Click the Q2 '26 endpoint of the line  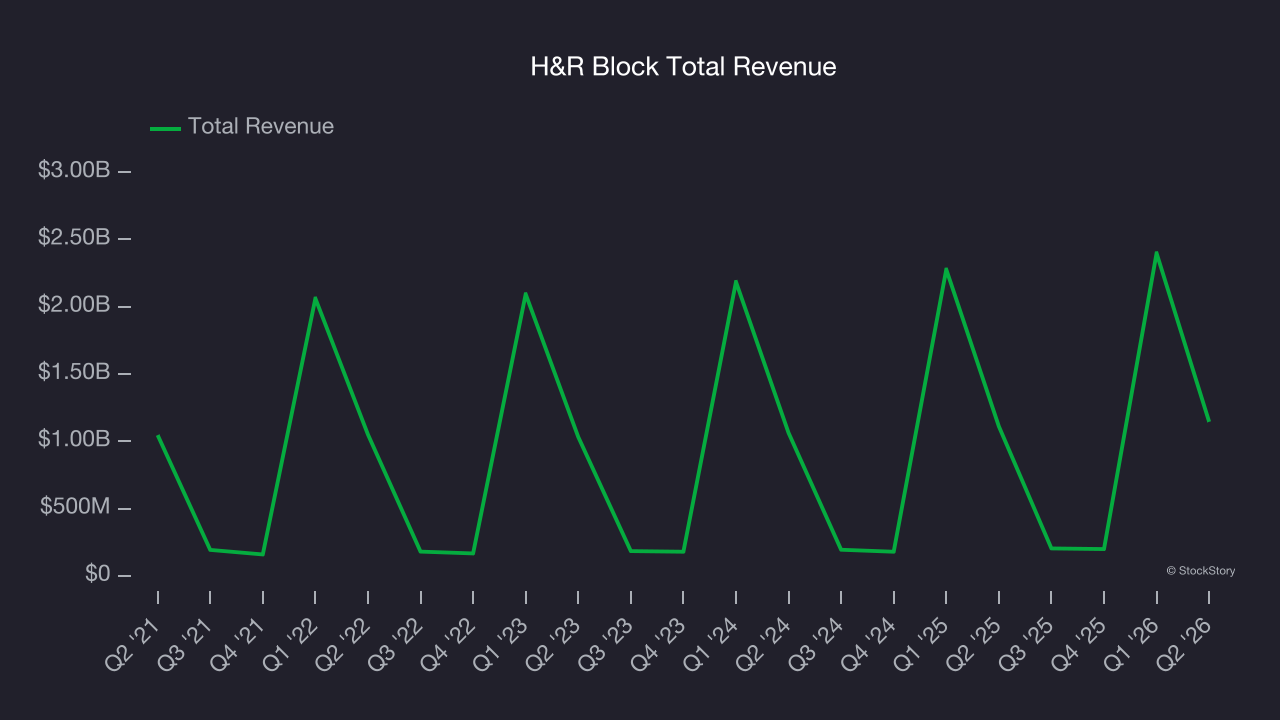tap(1208, 420)
